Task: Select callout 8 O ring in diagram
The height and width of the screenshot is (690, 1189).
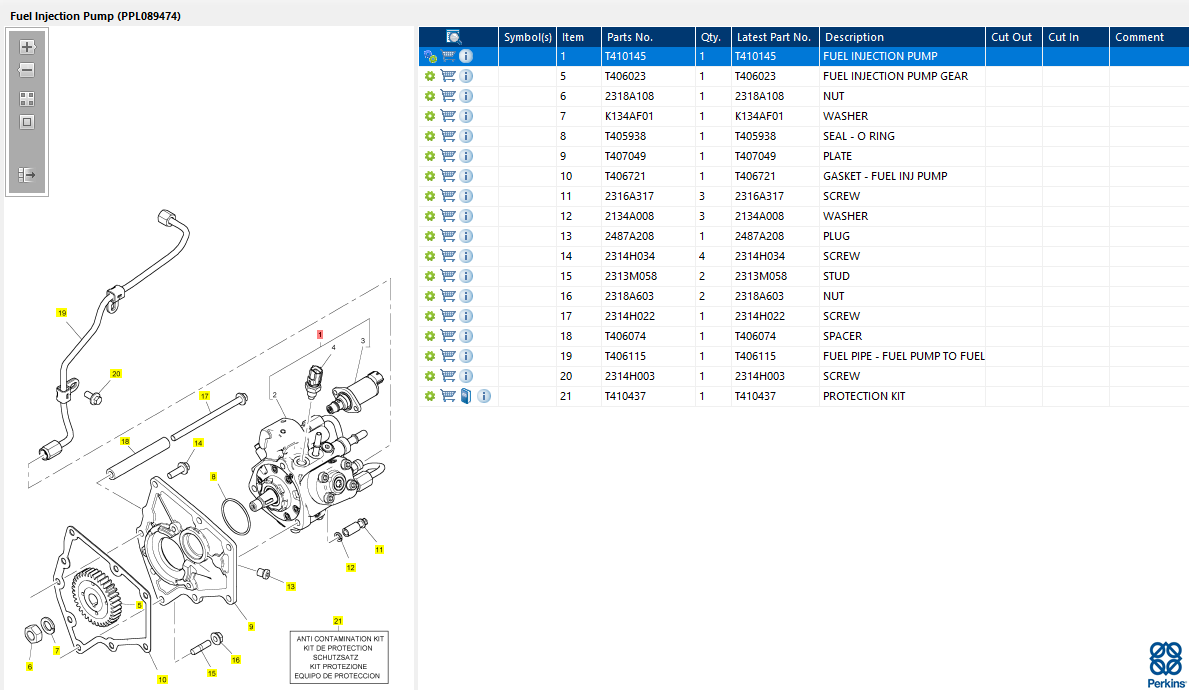Action: click(213, 477)
